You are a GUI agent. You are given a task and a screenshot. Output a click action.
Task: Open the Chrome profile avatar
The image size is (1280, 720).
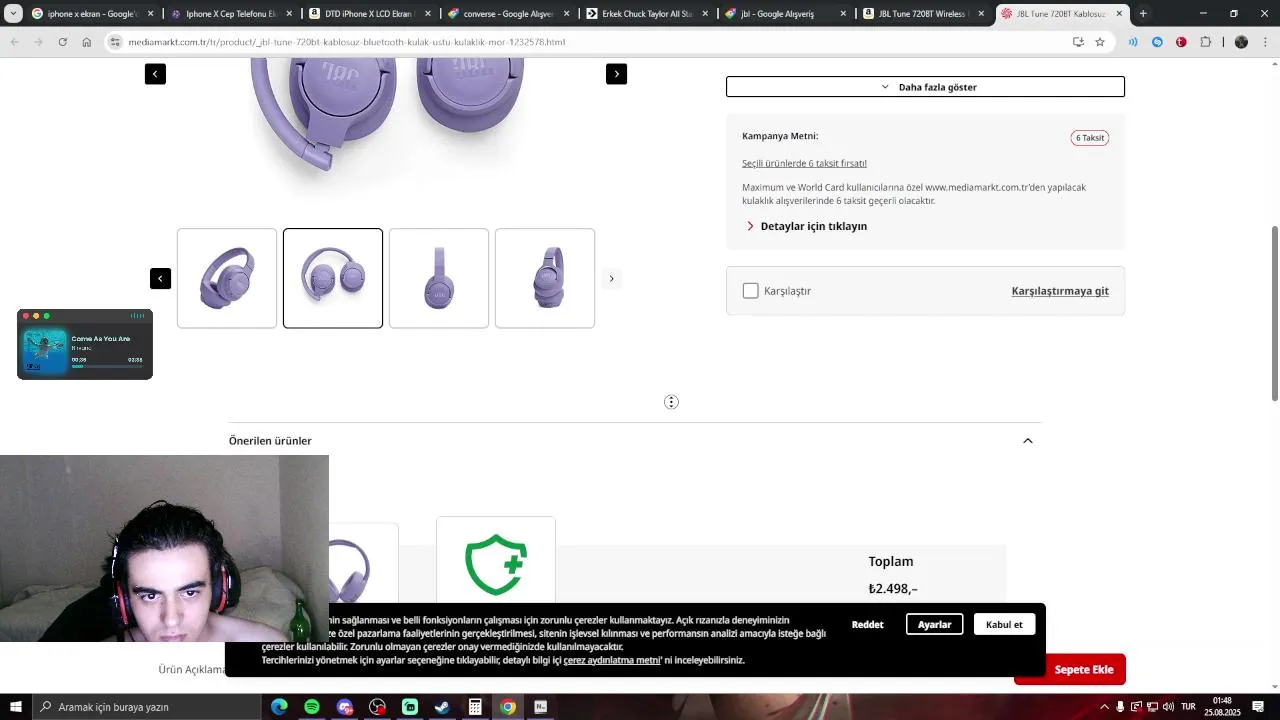[x=1241, y=42]
